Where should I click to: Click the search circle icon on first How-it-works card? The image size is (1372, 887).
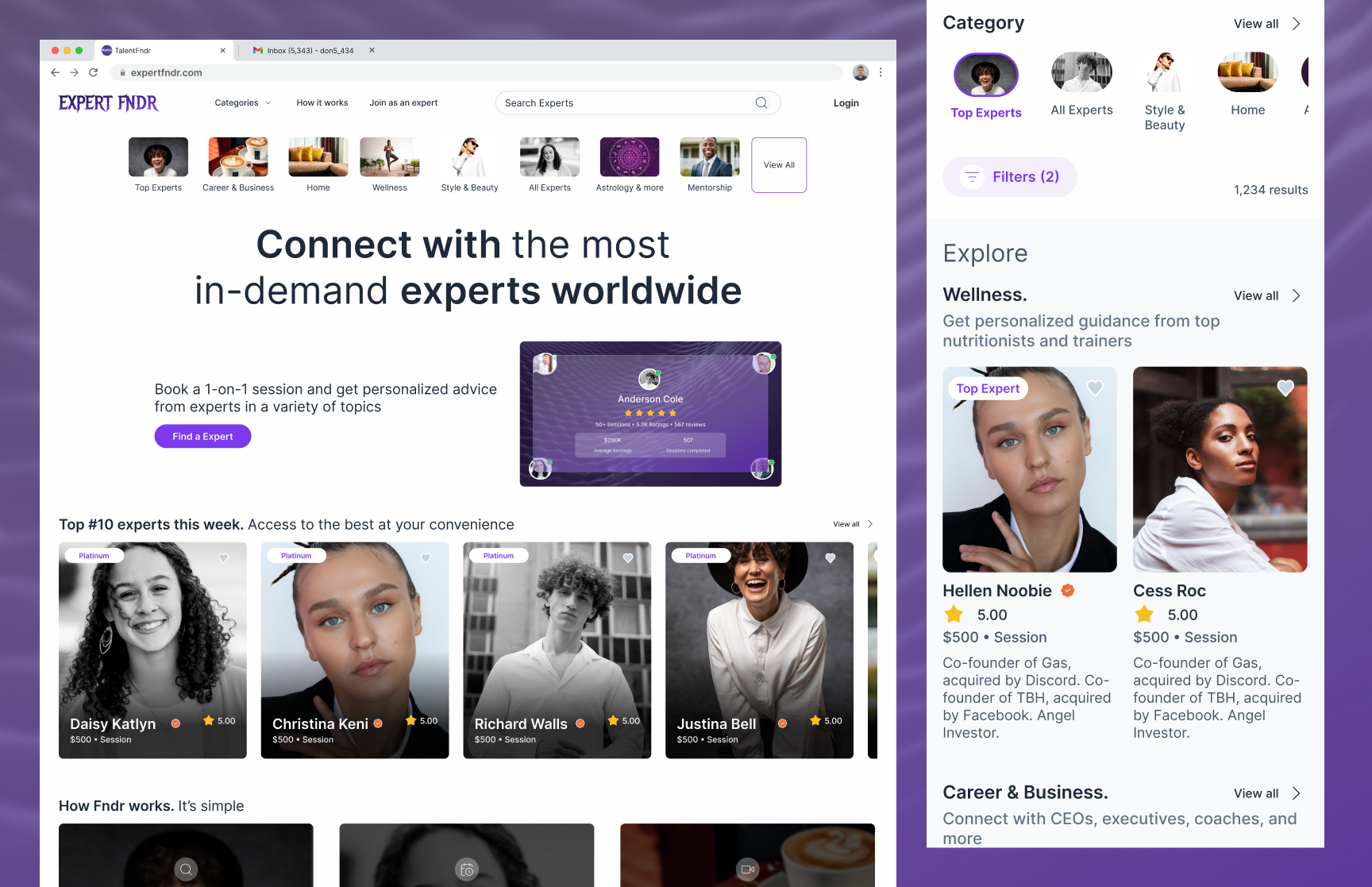[186, 869]
